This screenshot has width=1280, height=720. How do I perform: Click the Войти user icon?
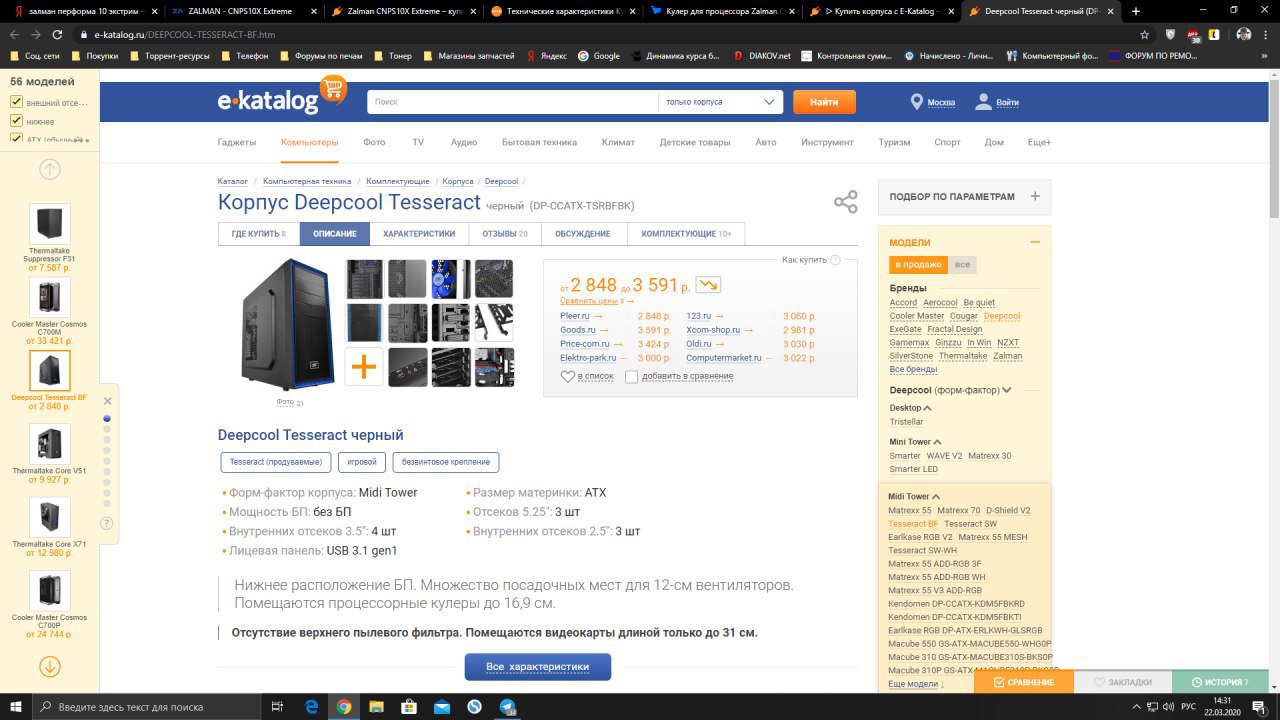tap(984, 101)
